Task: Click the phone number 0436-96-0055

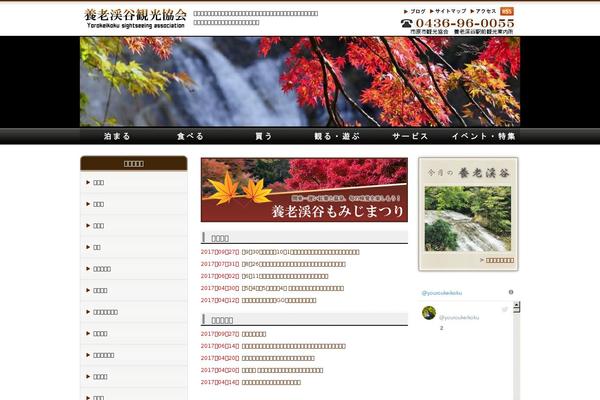Action: click(x=465, y=23)
